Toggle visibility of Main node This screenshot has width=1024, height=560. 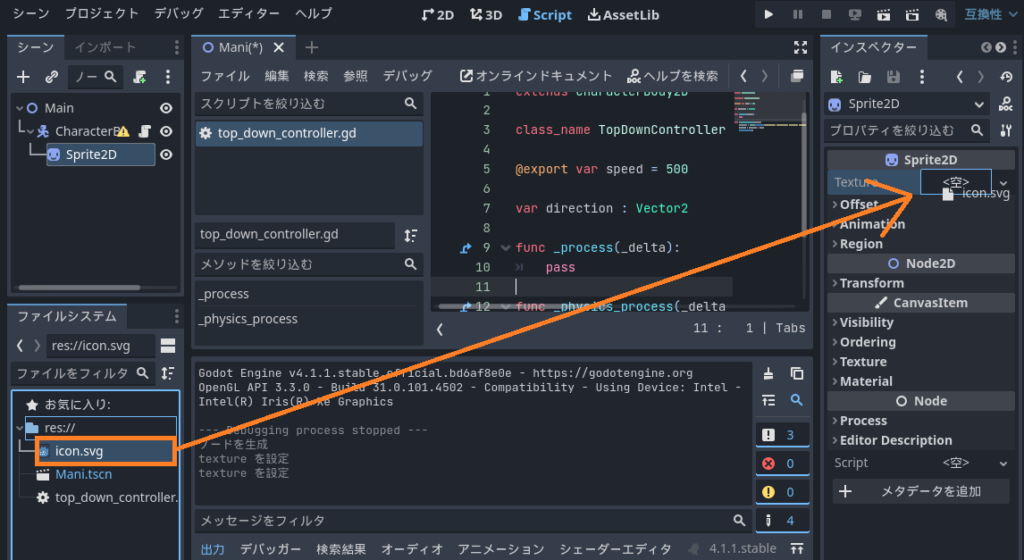pos(167,108)
